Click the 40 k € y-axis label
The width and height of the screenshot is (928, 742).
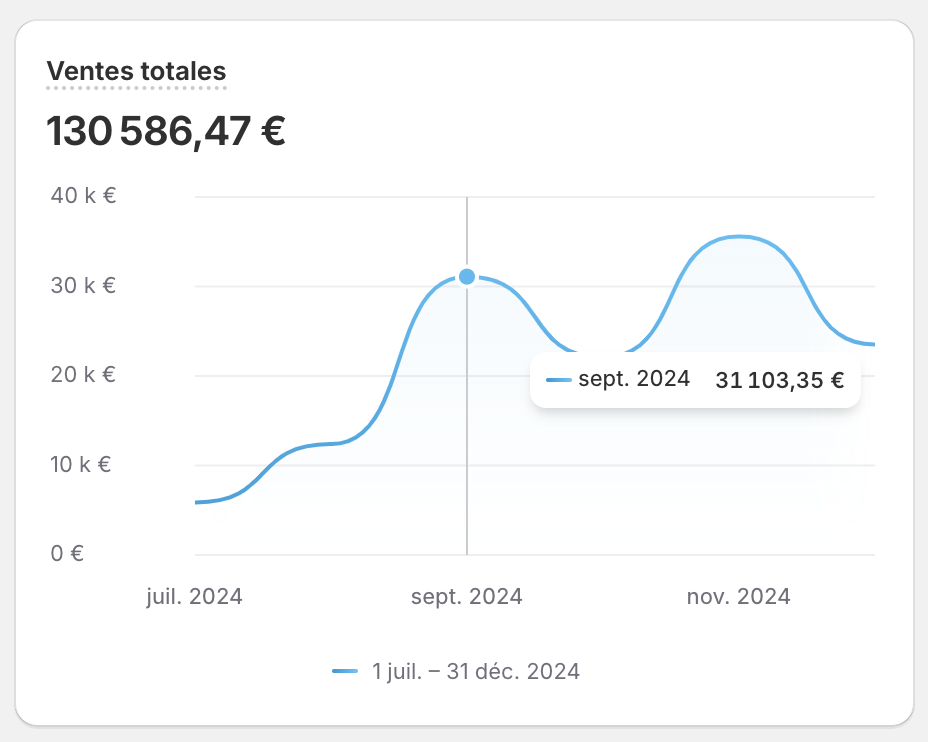[x=83, y=195]
